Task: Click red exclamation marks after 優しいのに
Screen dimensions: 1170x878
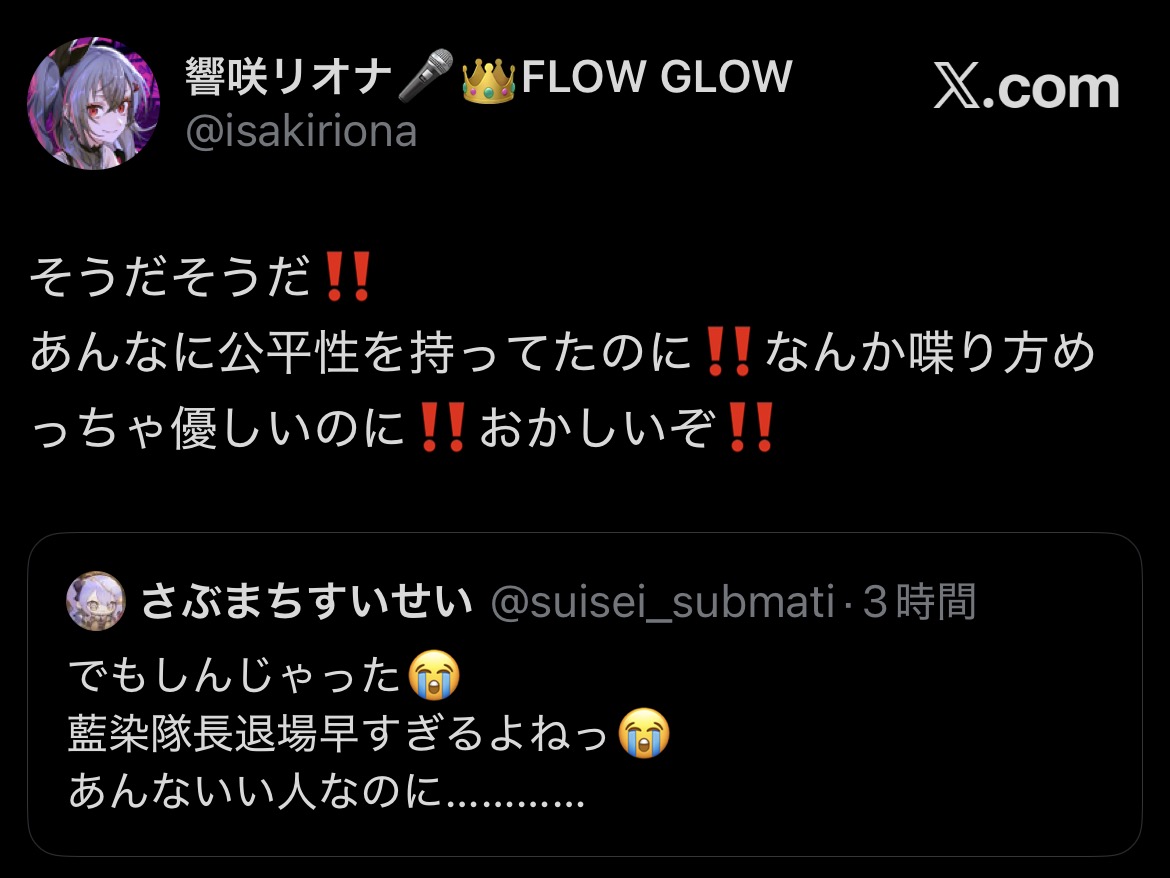Action: click(x=443, y=427)
